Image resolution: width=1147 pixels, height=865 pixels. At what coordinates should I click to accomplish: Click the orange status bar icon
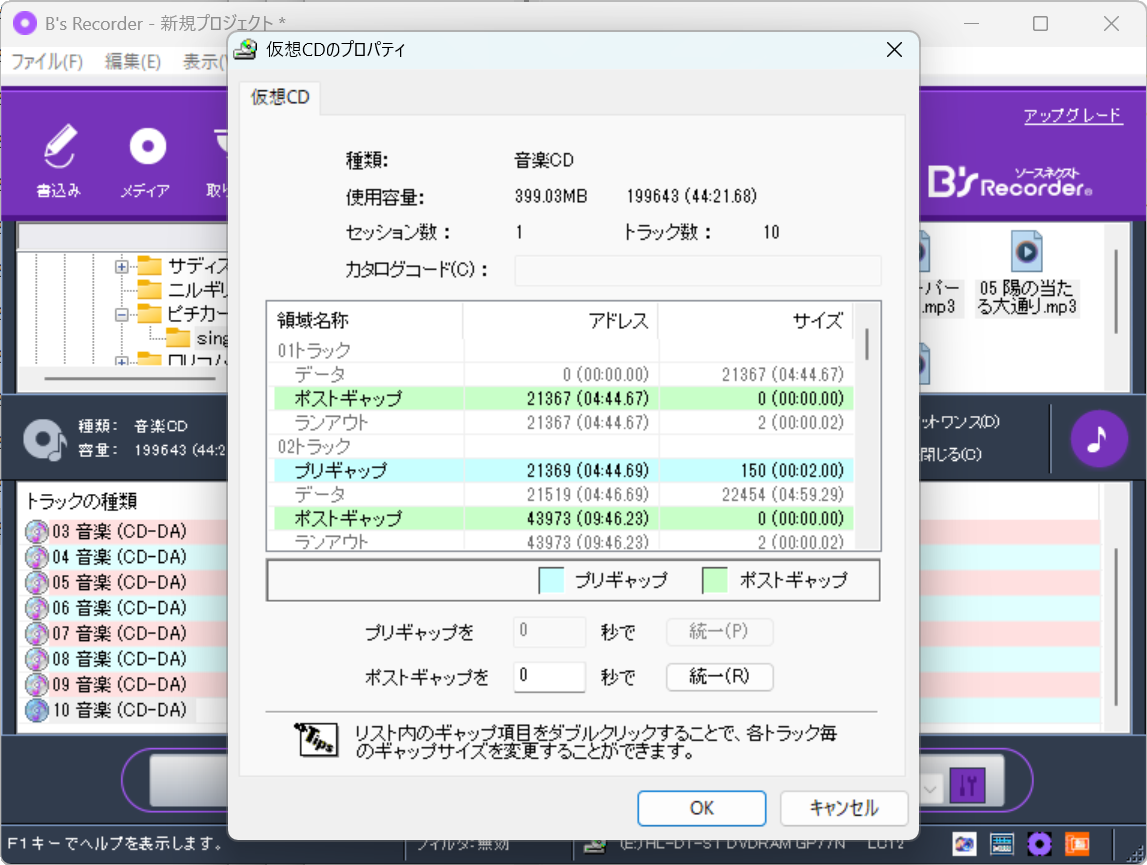tap(1077, 845)
